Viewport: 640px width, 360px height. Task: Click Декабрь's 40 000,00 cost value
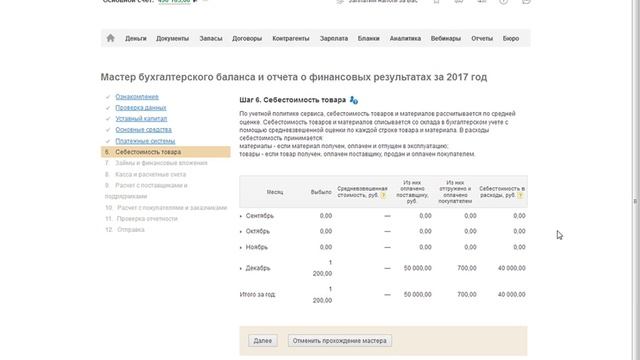511,268
